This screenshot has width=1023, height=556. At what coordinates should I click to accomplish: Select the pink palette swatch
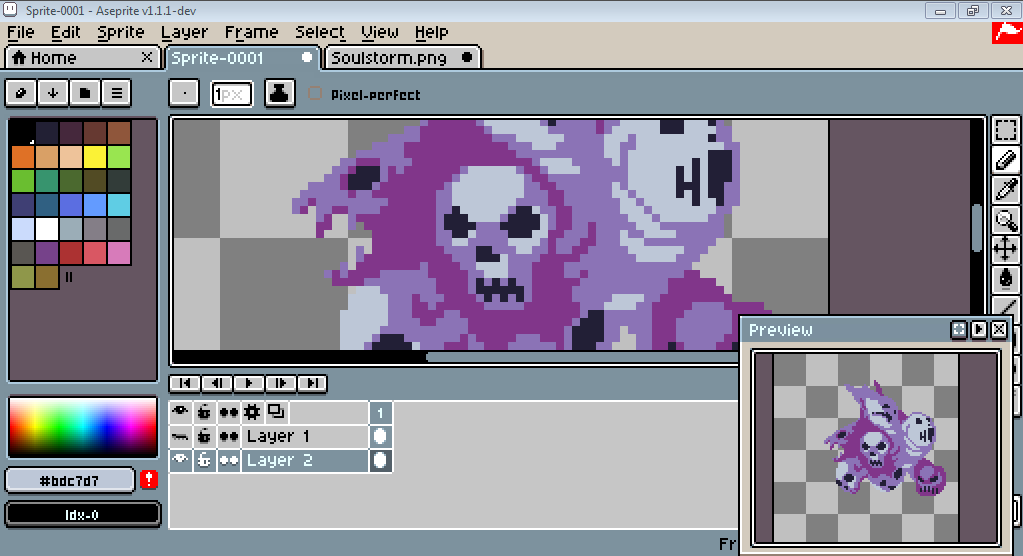tap(119, 253)
